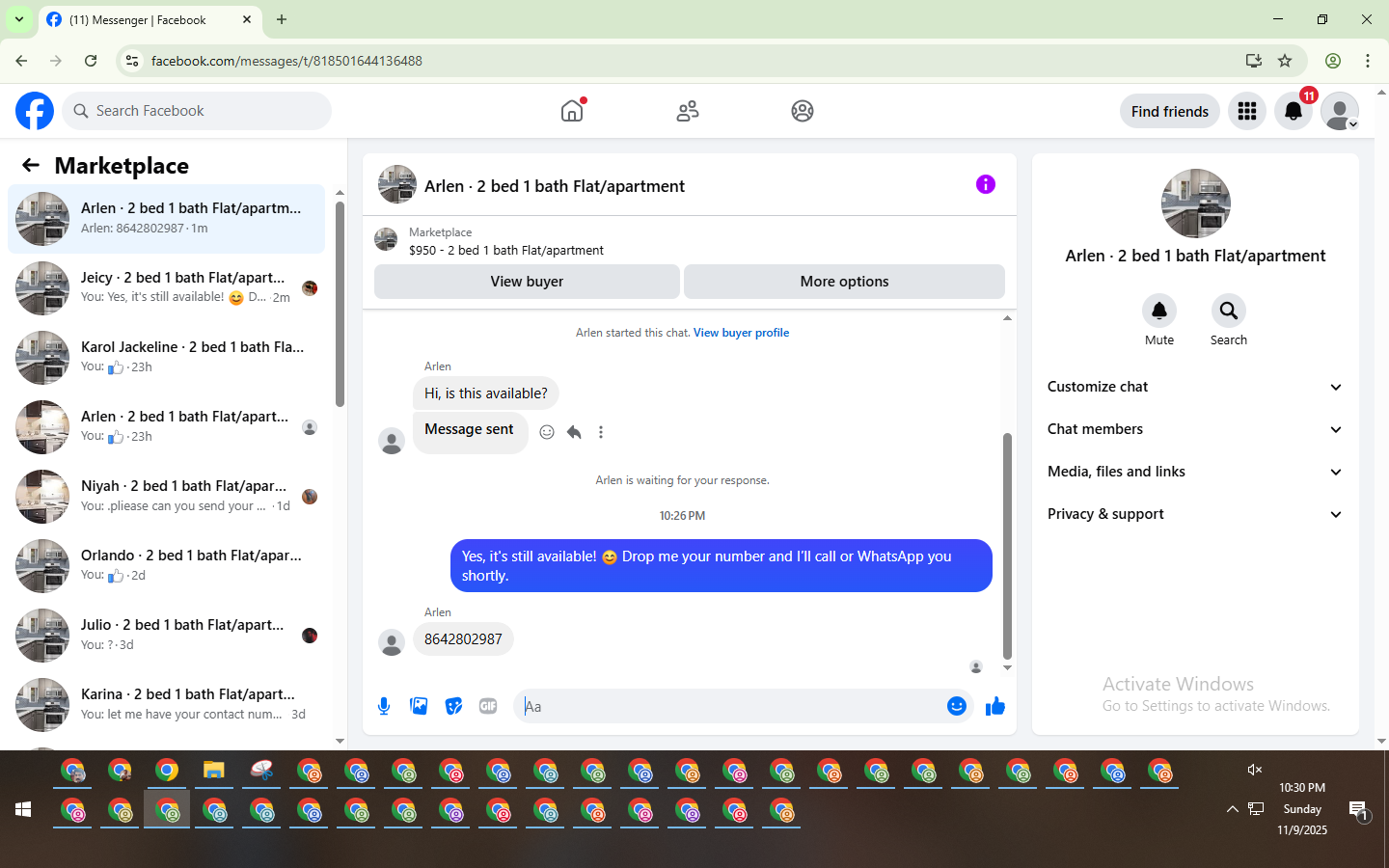Click the large listing thumbnail in info panel
Screen dimensions: 1389x868
coord(1196,203)
